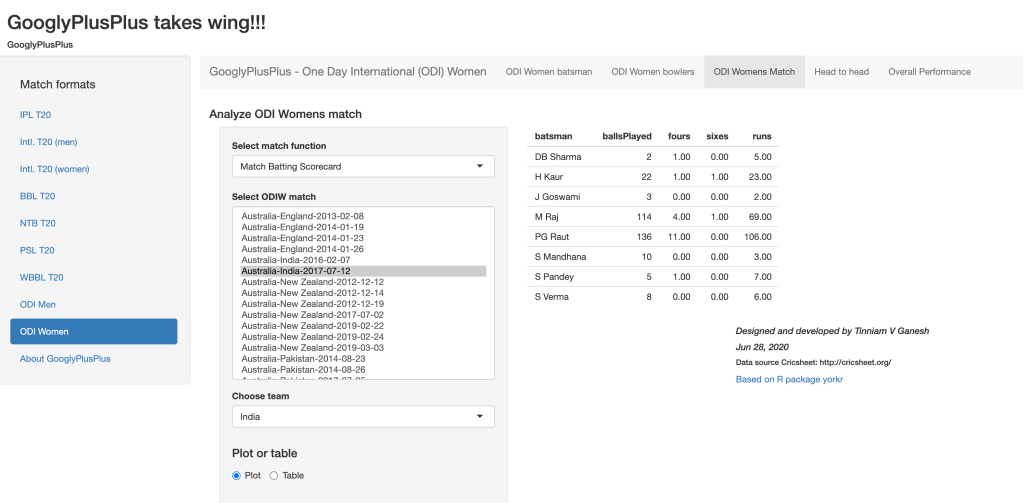Select the Table radio button
The height and width of the screenshot is (503, 1023).
pyautogui.click(x=275, y=475)
